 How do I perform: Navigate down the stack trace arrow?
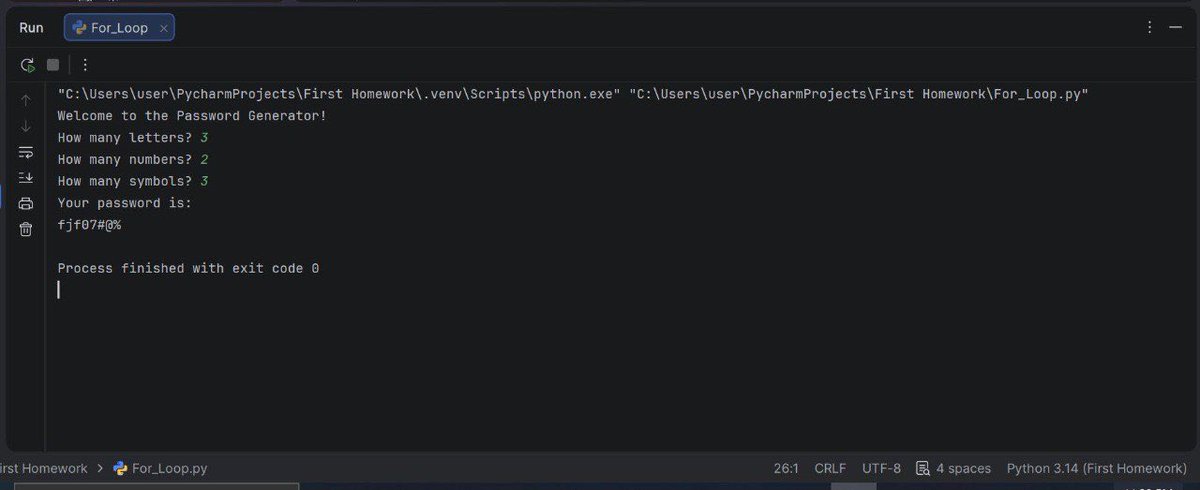pos(26,126)
